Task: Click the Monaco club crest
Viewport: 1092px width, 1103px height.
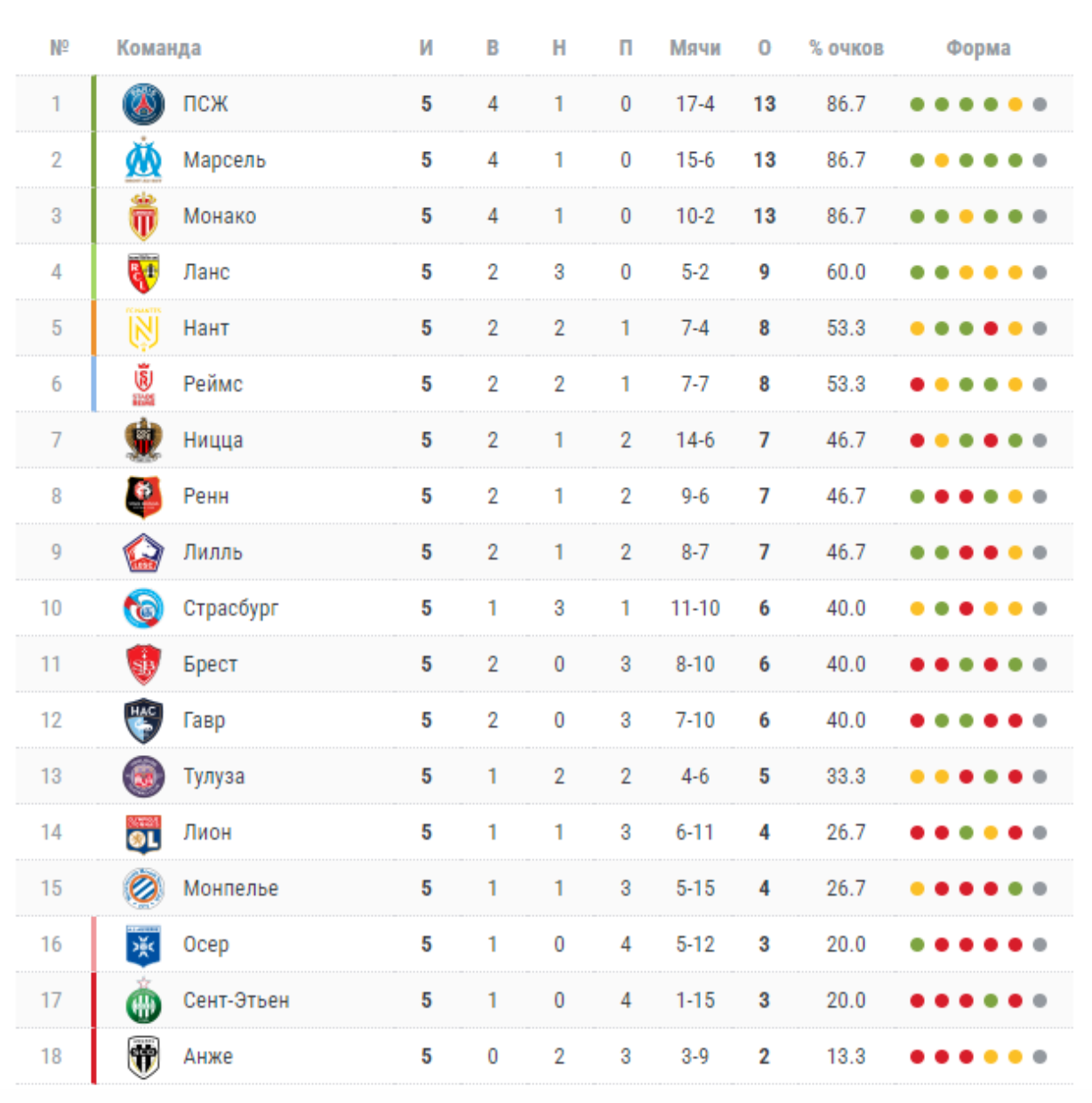Action: [x=143, y=216]
